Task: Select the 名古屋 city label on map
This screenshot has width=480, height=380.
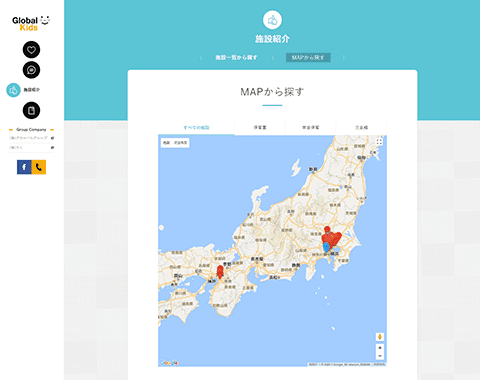Action: (257, 259)
